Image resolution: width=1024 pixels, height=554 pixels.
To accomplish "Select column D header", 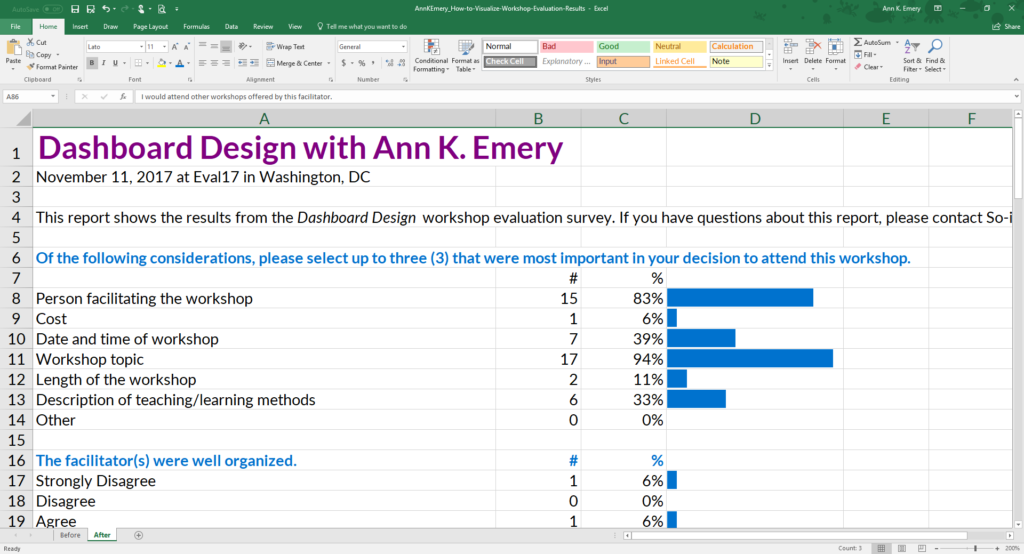I will 755,119.
